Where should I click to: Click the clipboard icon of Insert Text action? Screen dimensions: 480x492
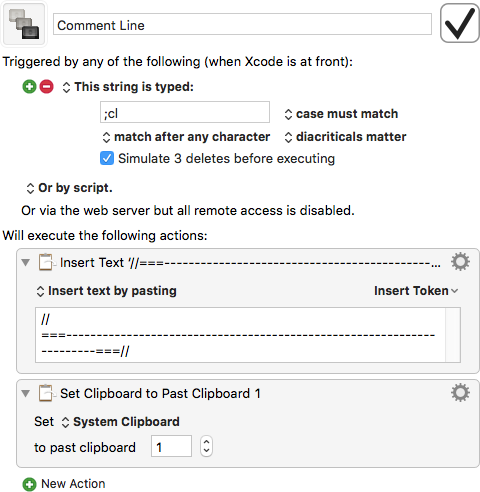(x=46, y=262)
